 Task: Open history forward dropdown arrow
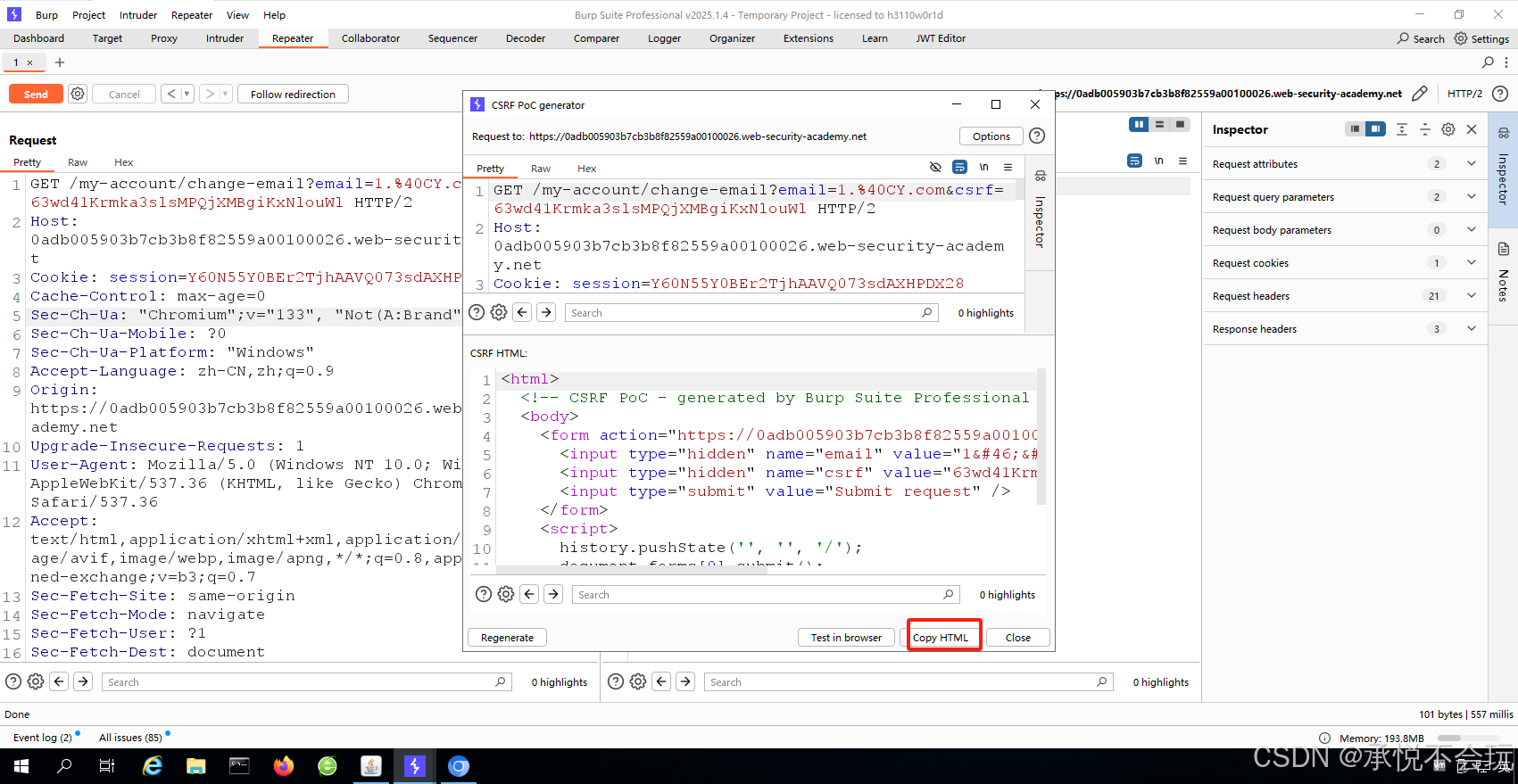coord(225,94)
